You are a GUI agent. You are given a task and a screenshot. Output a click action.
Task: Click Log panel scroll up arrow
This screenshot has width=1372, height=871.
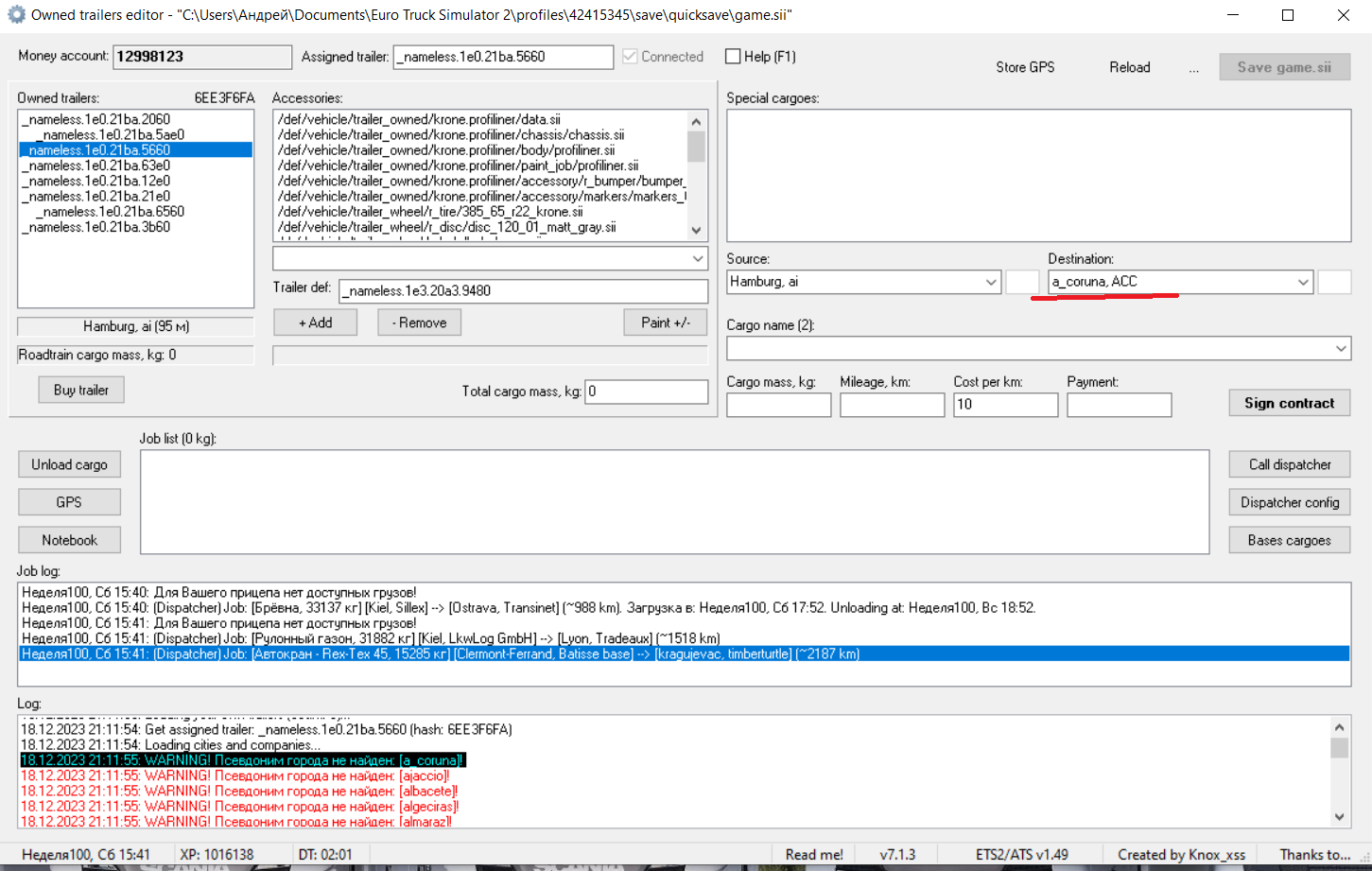(x=1339, y=727)
